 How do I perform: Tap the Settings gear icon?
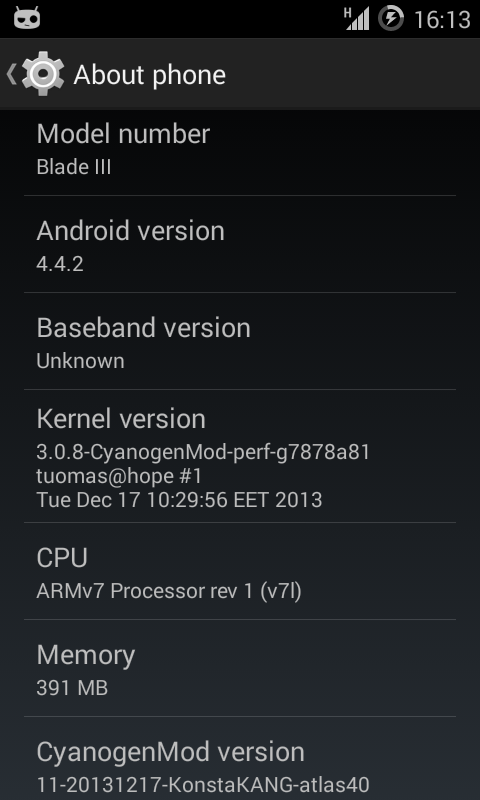(x=43, y=74)
